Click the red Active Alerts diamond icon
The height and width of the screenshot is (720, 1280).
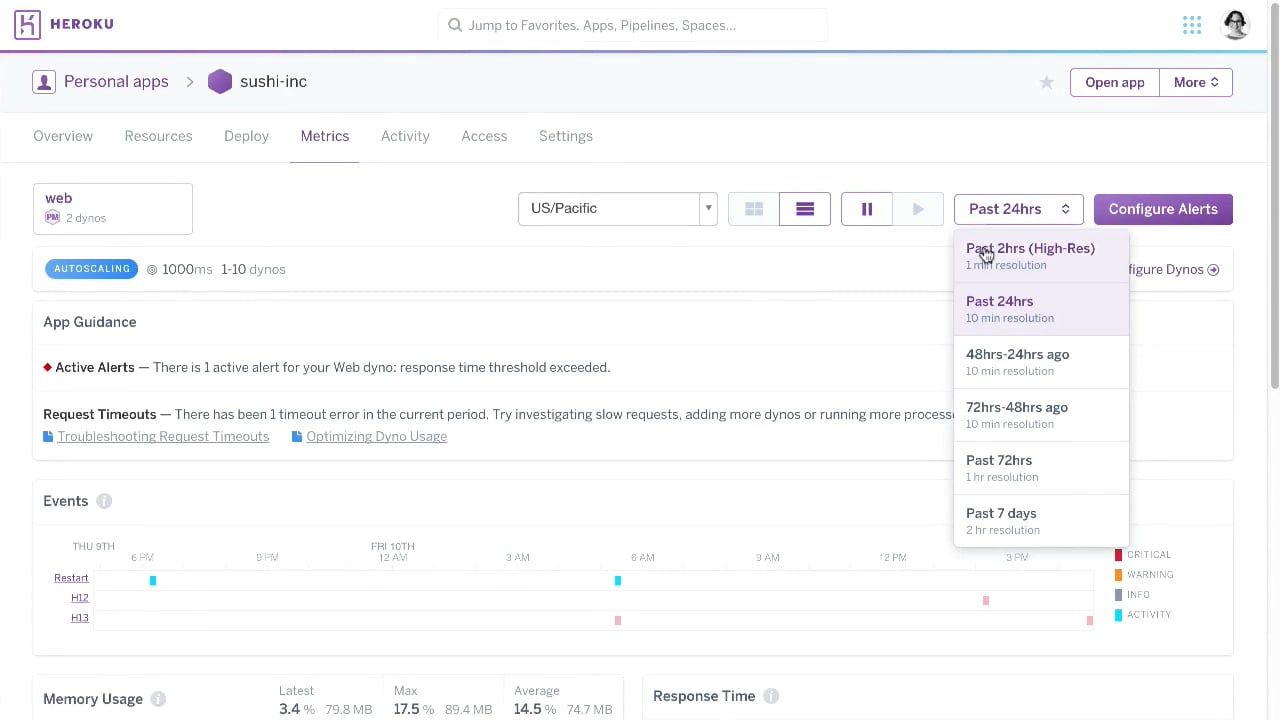pos(47,367)
